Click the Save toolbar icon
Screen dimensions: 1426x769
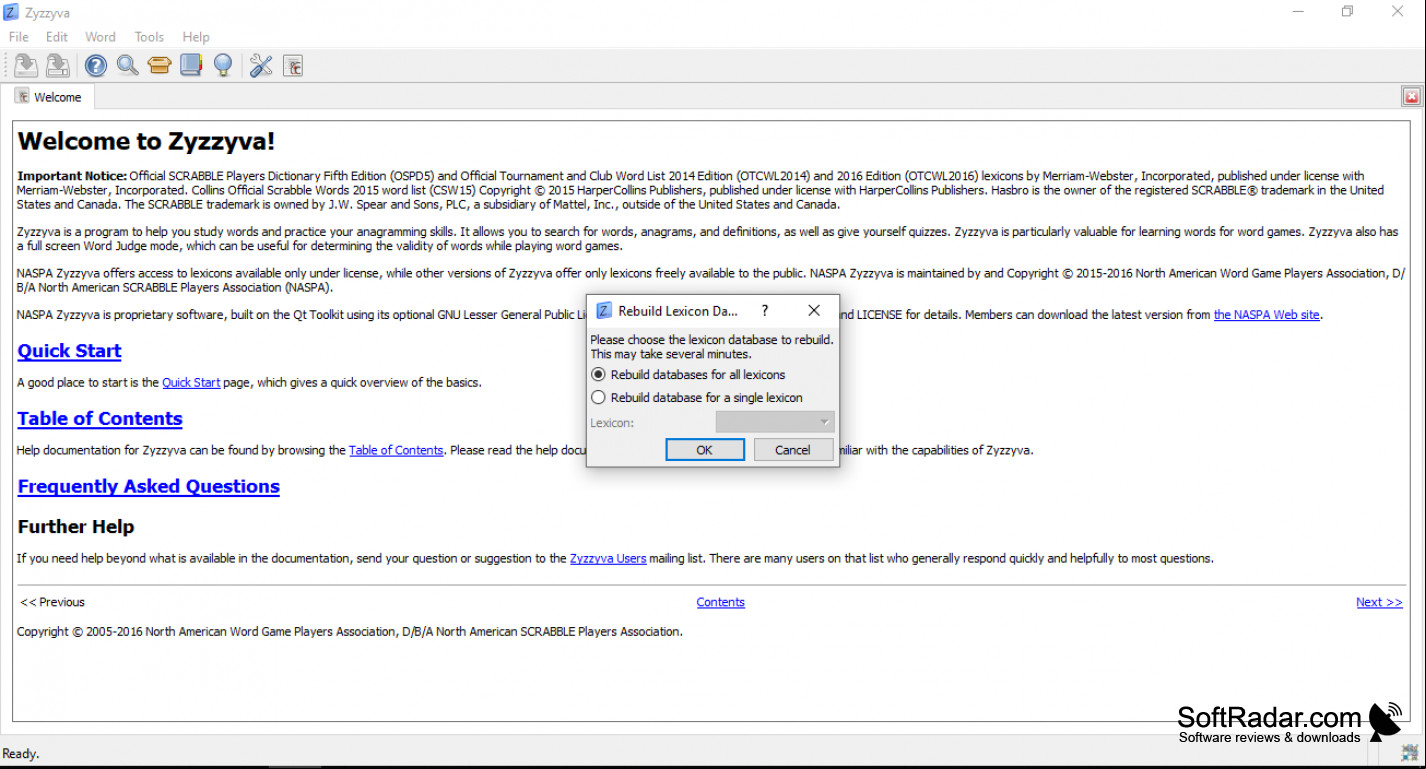[25, 66]
